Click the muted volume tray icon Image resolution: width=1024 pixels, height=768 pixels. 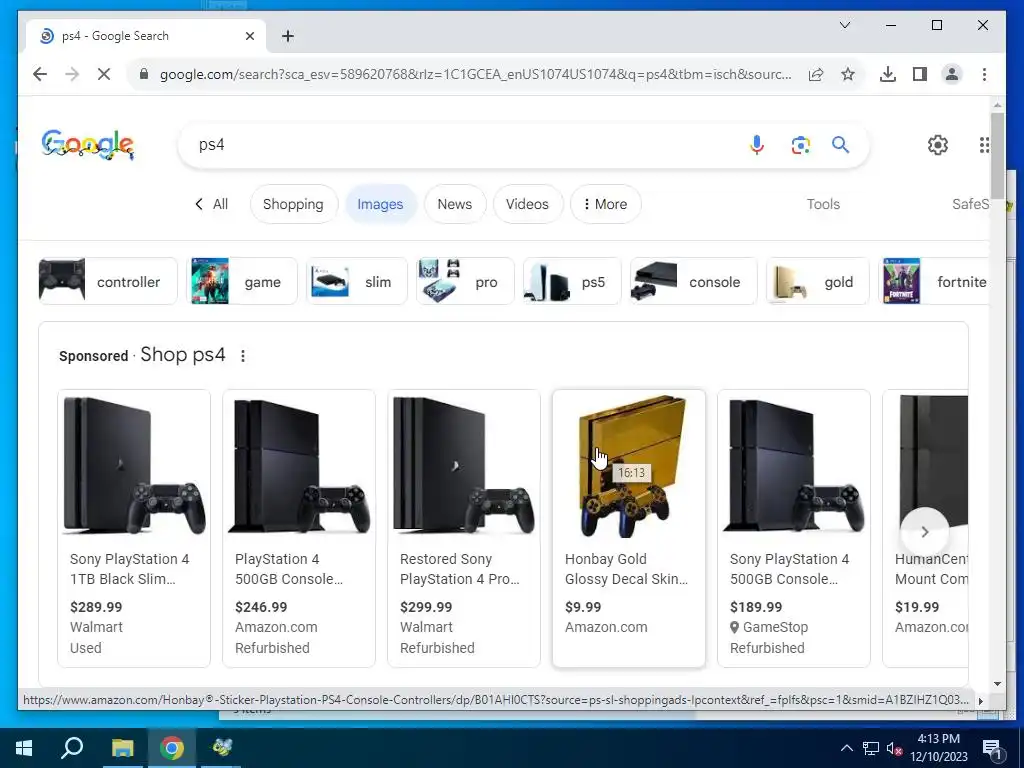coord(895,748)
